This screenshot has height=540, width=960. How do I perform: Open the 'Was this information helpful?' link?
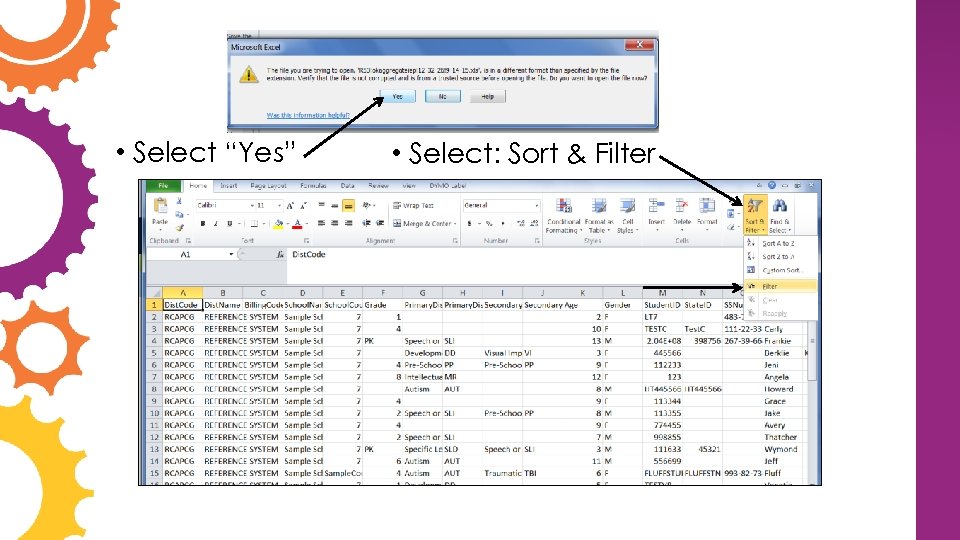tap(308, 115)
